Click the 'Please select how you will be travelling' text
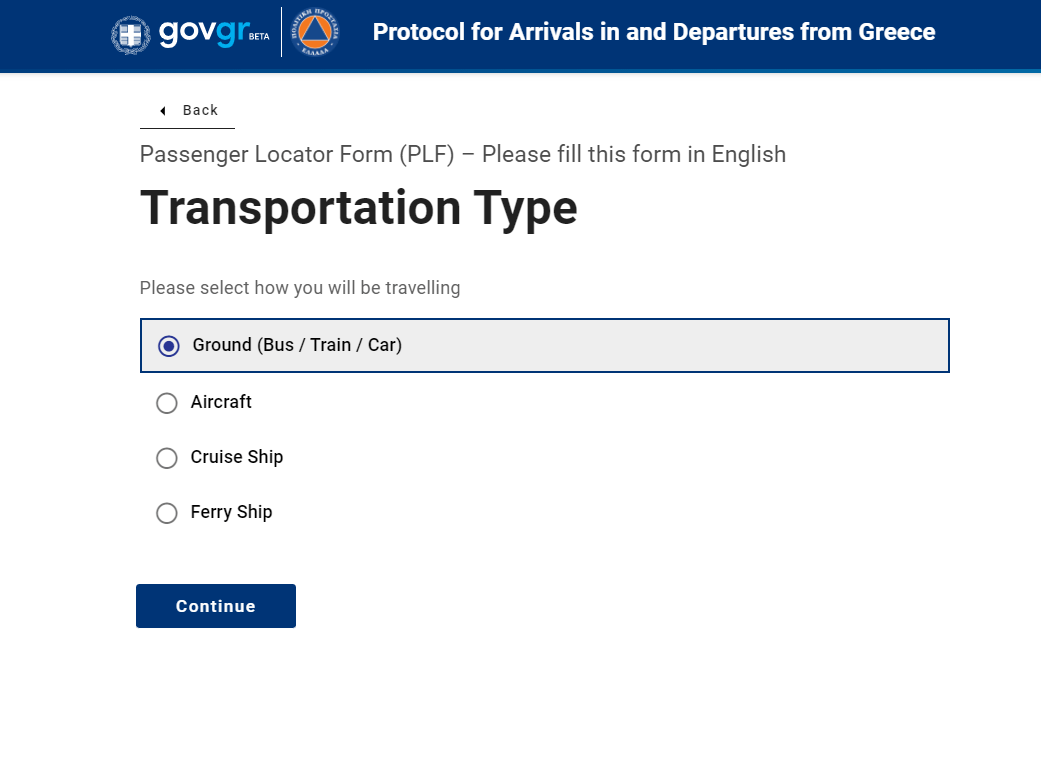Image resolution: width=1041 pixels, height=778 pixels. (300, 287)
